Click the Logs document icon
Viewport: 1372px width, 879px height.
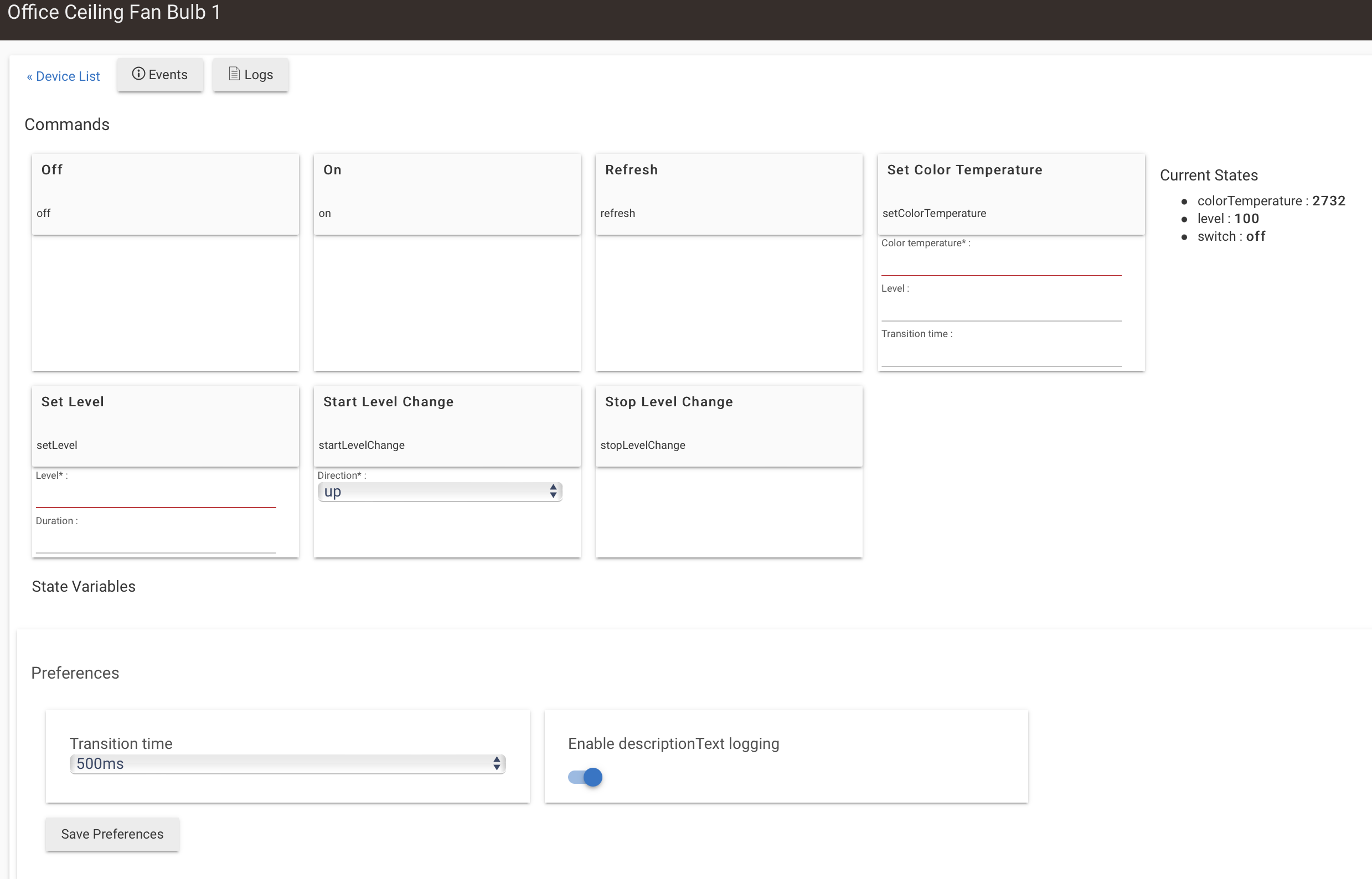click(234, 74)
